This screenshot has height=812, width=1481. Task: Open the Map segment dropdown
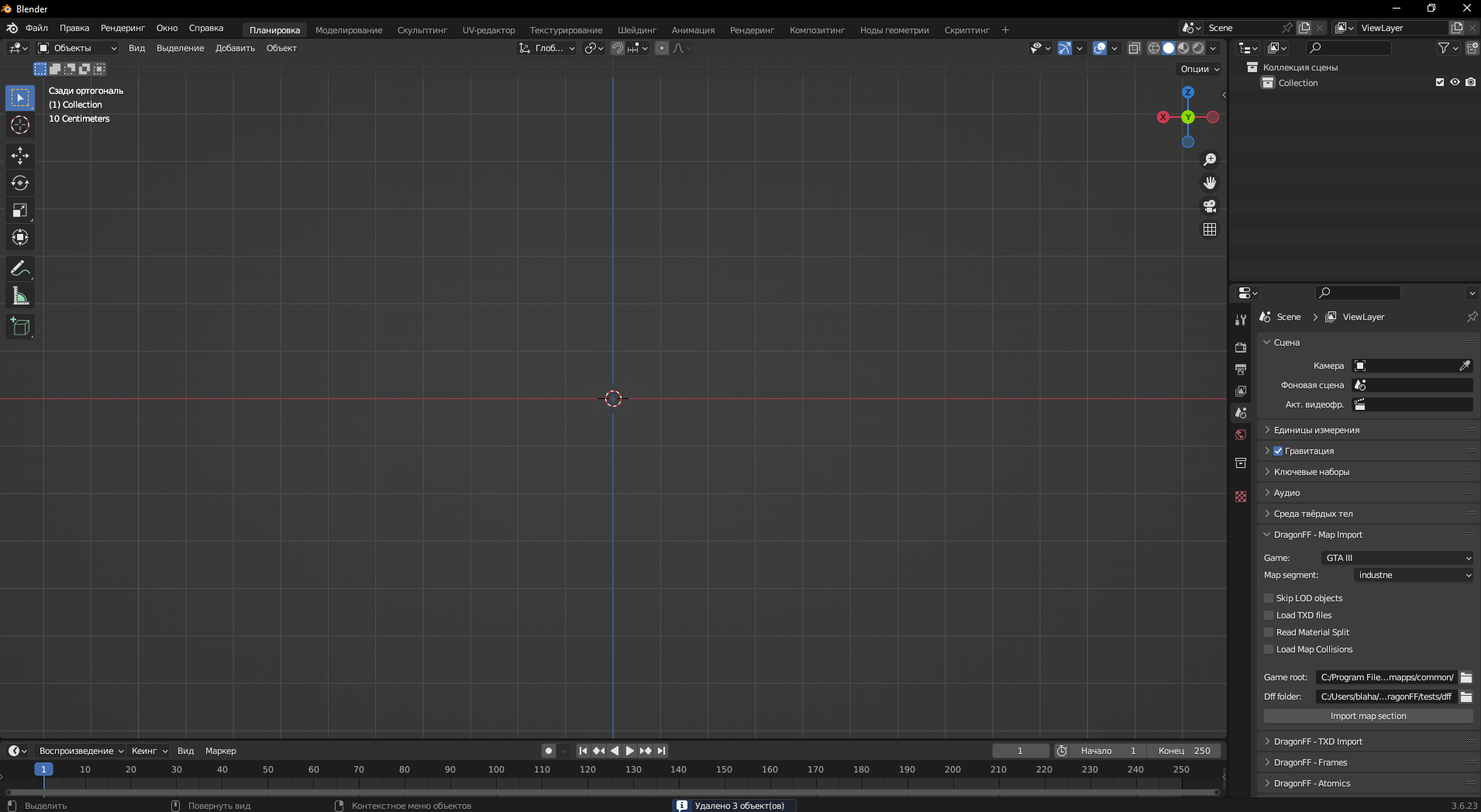1414,575
